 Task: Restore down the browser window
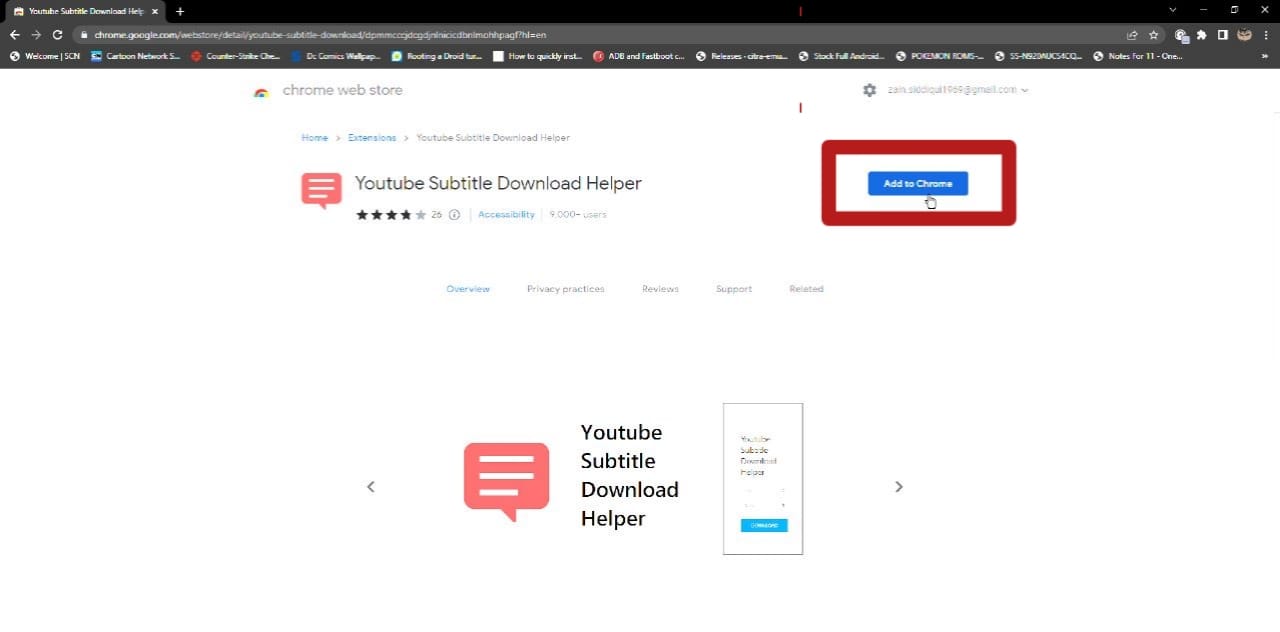(x=1234, y=10)
